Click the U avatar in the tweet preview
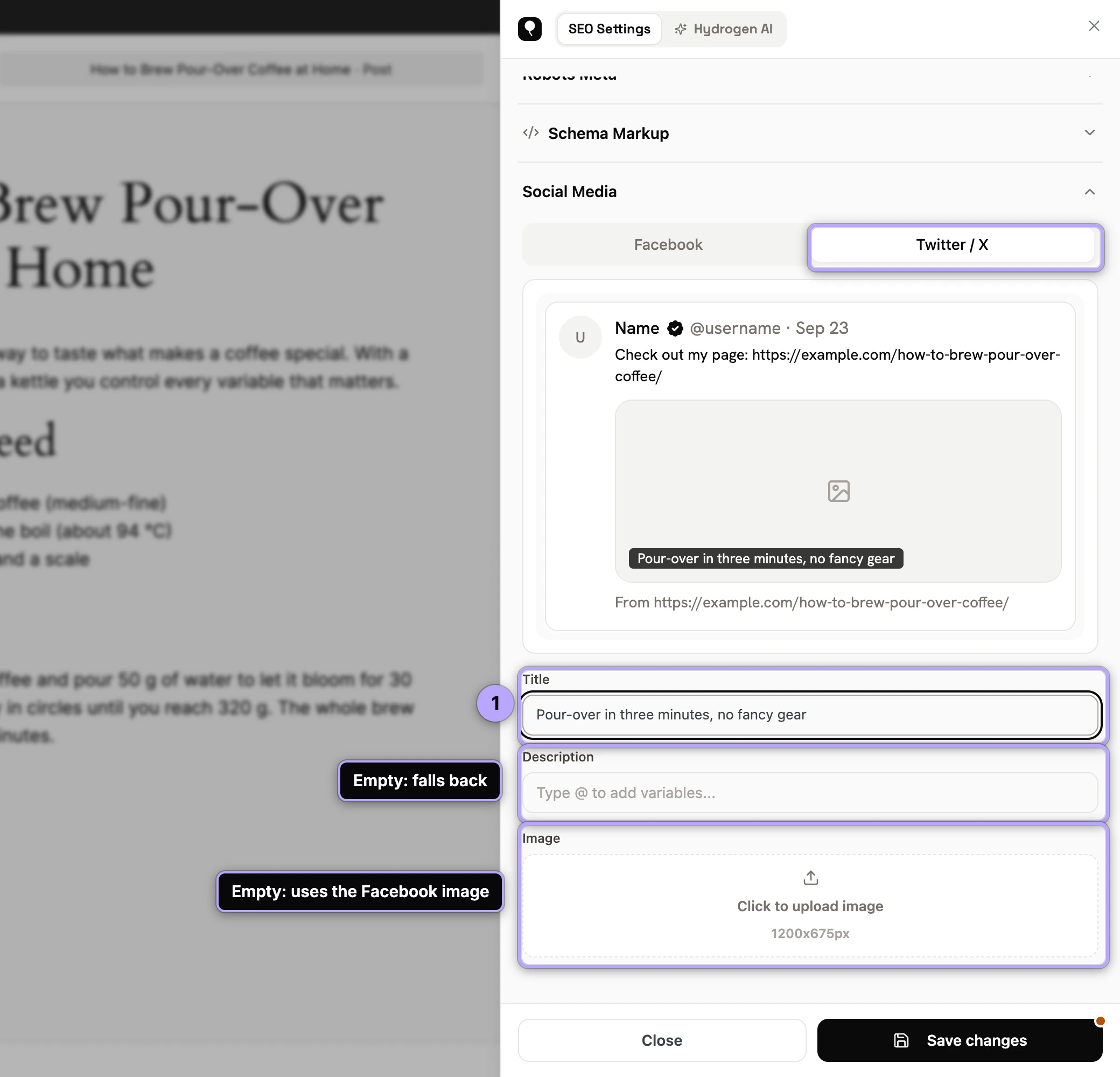Image resolution: width=1120 pixels, height=1077 pixels. click(x=580, y=337)
